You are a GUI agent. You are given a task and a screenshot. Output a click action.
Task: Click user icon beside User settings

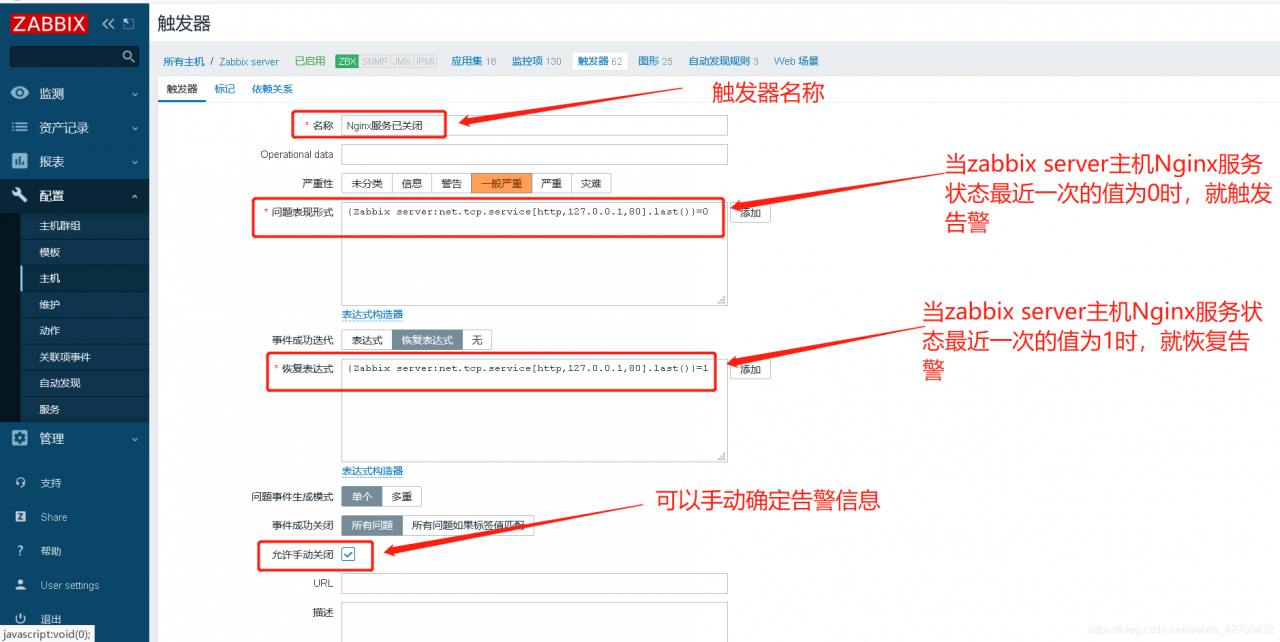click(x=20, y=585)
